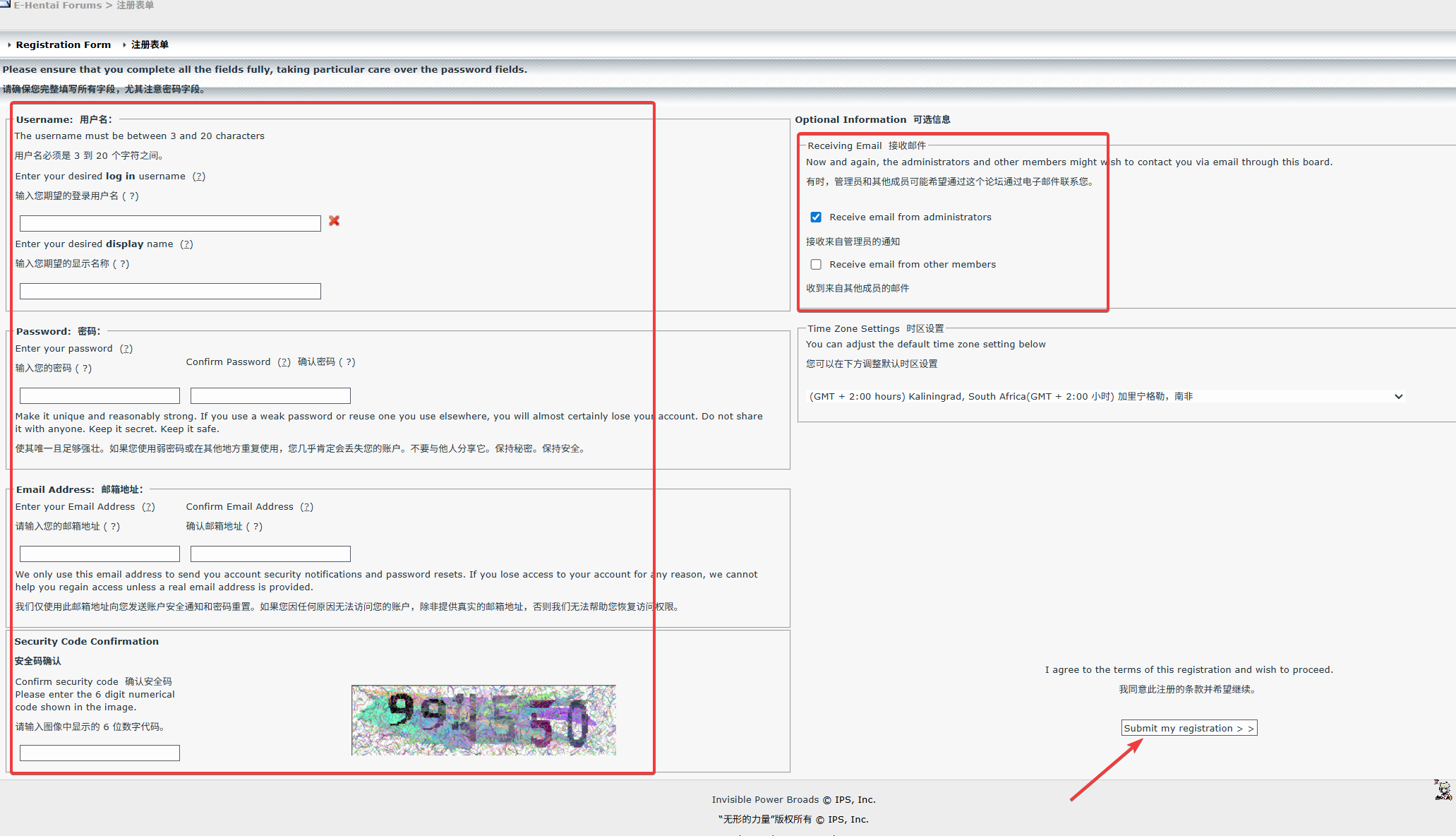This screenshot has width=1456, height=836.
Task: Open the help (?) beside Confirm Password
Action: 284,362
